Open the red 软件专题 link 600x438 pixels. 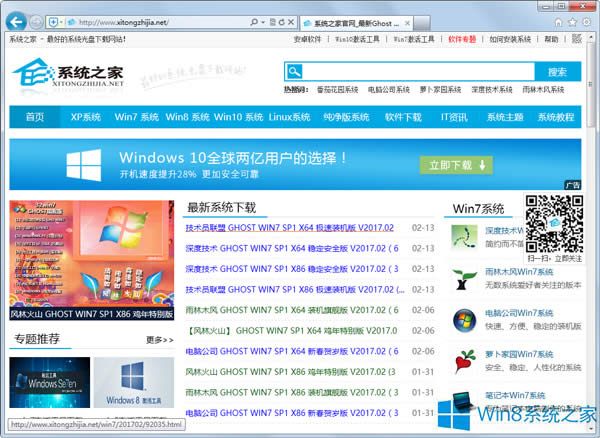[462, 39]
